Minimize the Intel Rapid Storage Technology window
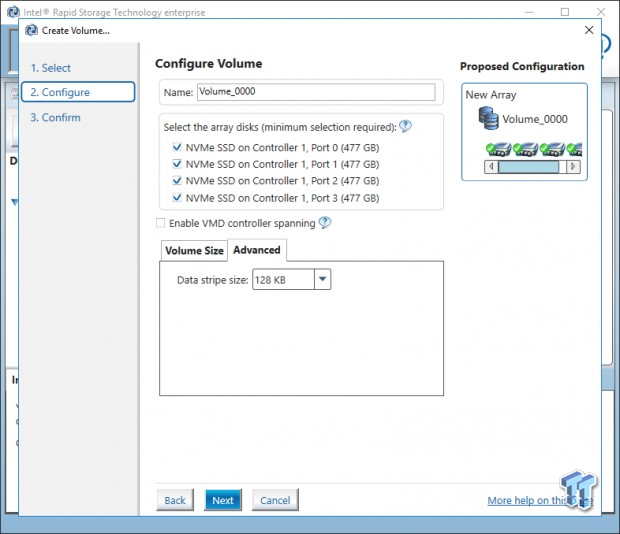 click(x=529, y=12)
